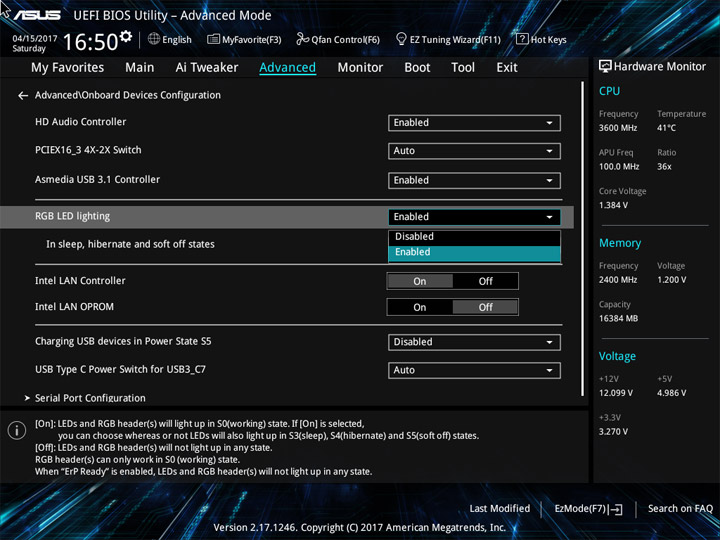Show Hot Keys label

(x=549, y=40)
